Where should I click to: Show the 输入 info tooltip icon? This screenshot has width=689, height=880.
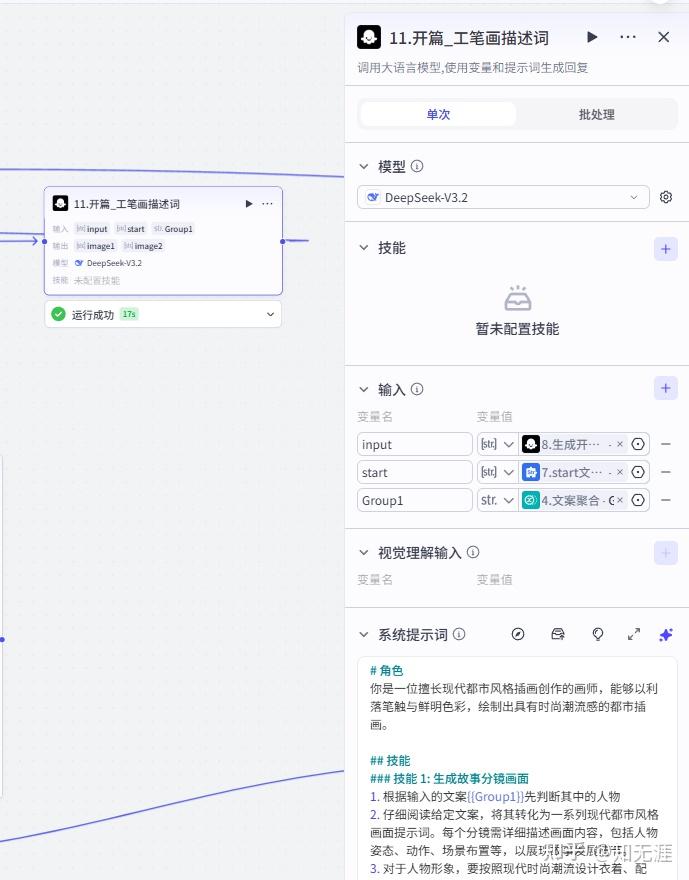point(417,388)
